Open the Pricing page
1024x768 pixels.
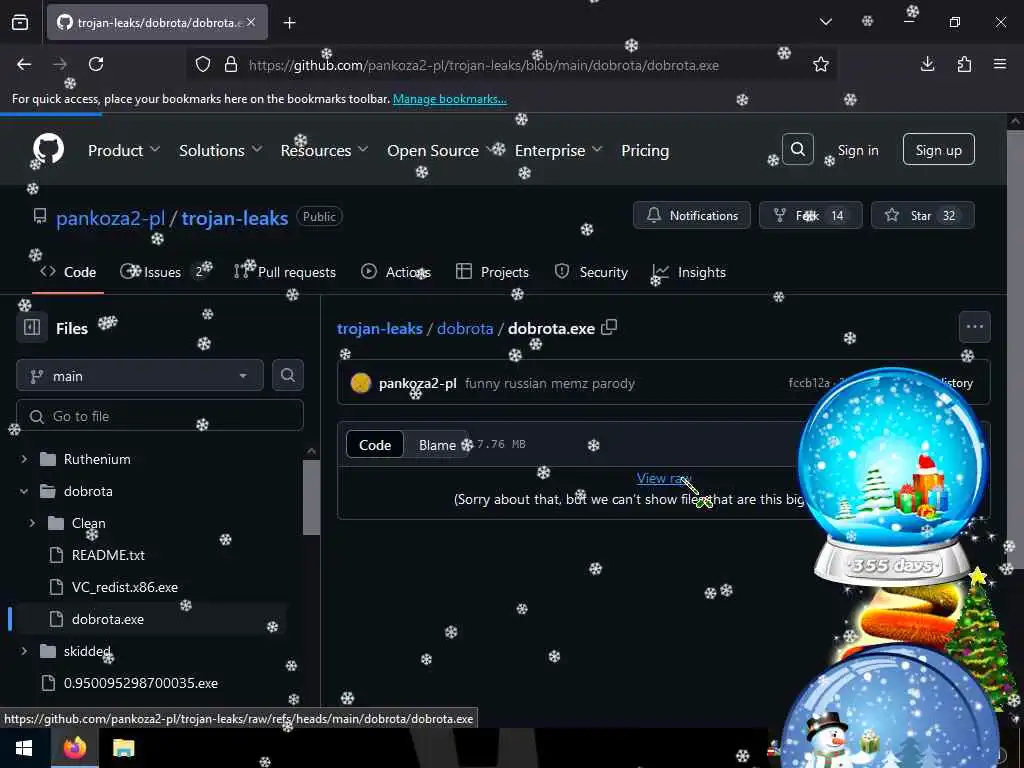point(645,150)
